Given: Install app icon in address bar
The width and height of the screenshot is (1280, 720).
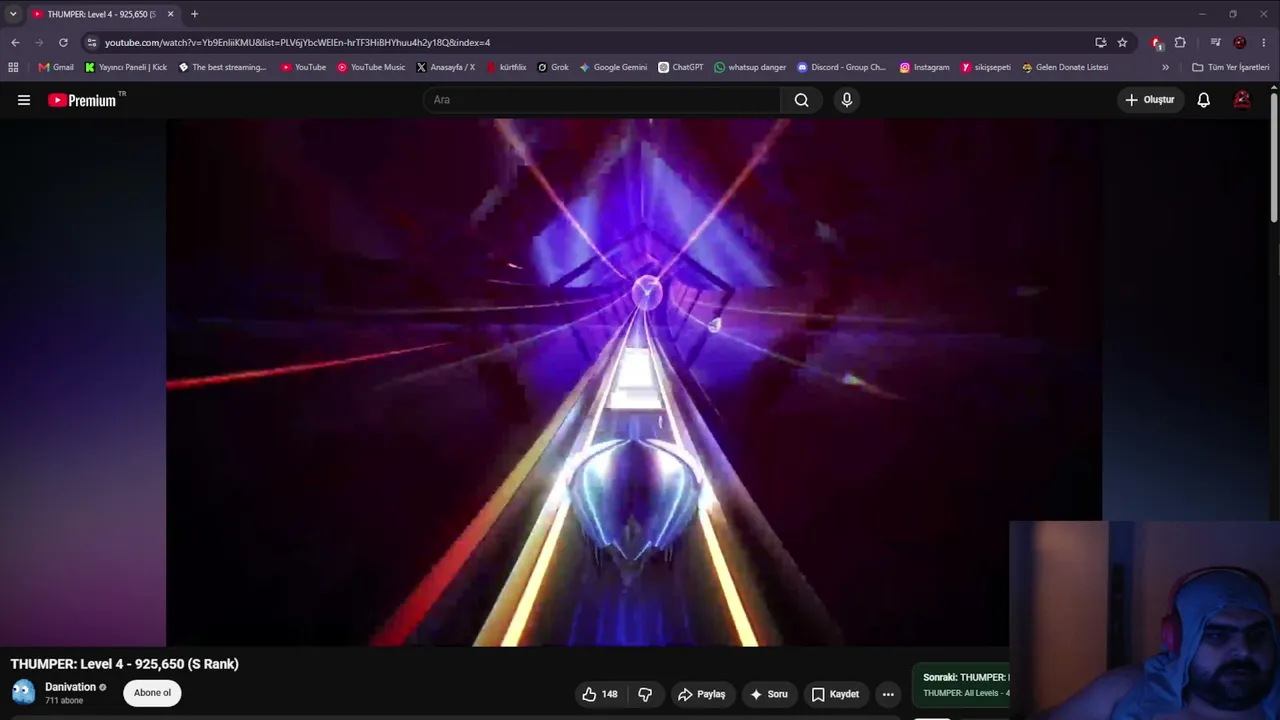Looking at the screenshot, I should pyautogui.click(x=1101, y=42).
